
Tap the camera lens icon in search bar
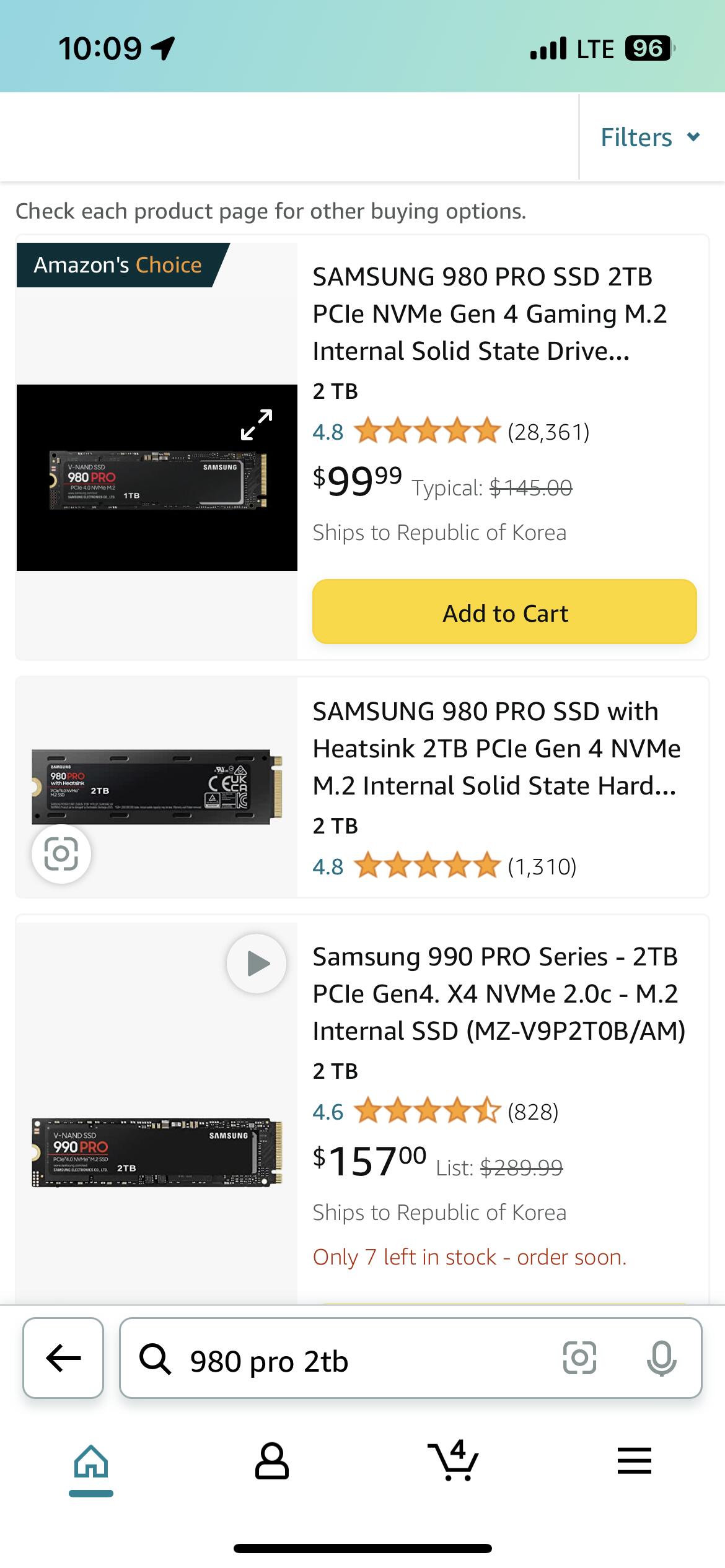pyautogui.click(x=579, y=1358)
